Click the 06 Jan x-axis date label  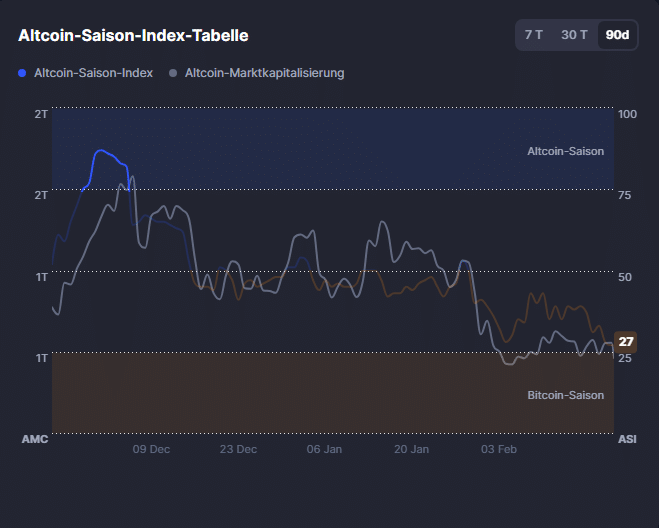pos(324,450)
